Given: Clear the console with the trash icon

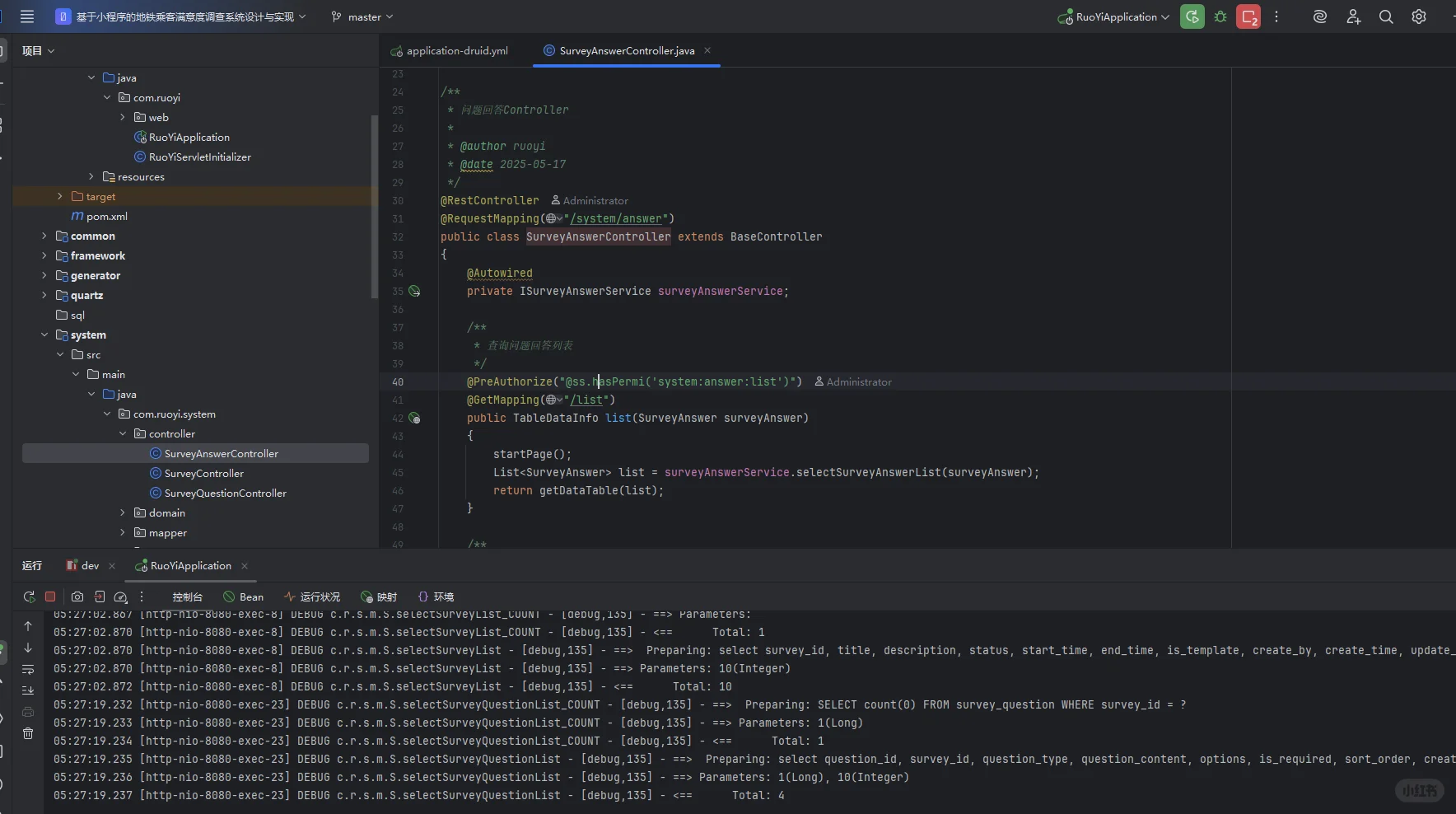Looking at the screenshot, I should click(28, 733).
